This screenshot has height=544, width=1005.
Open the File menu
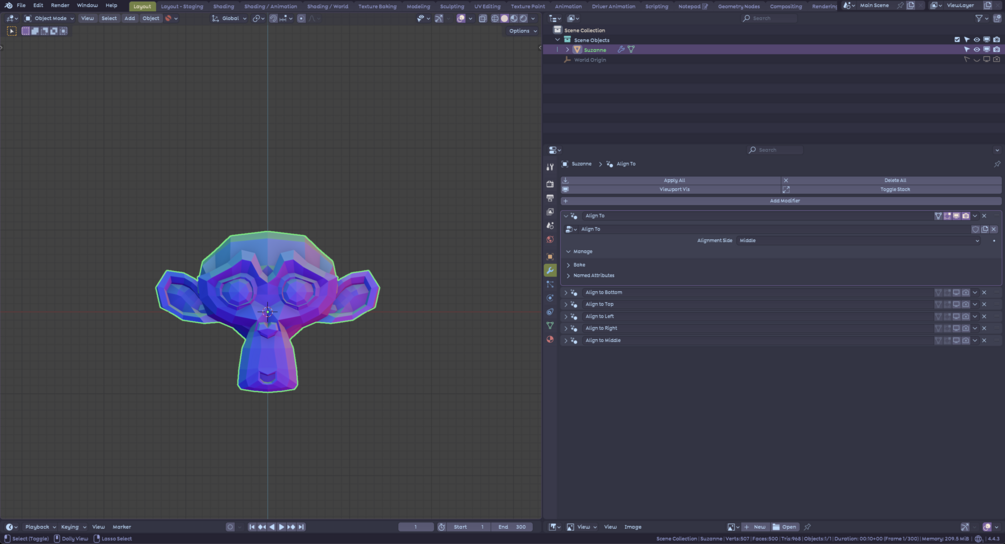[21, 5]
